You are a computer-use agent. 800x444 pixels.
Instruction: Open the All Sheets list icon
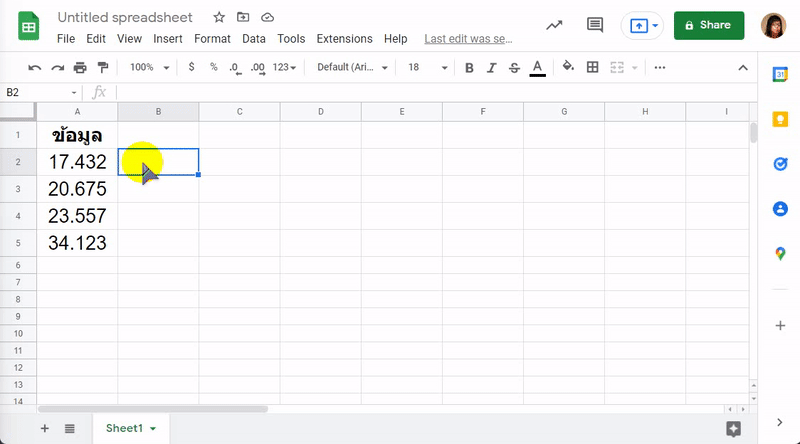(x=70, y=428)
